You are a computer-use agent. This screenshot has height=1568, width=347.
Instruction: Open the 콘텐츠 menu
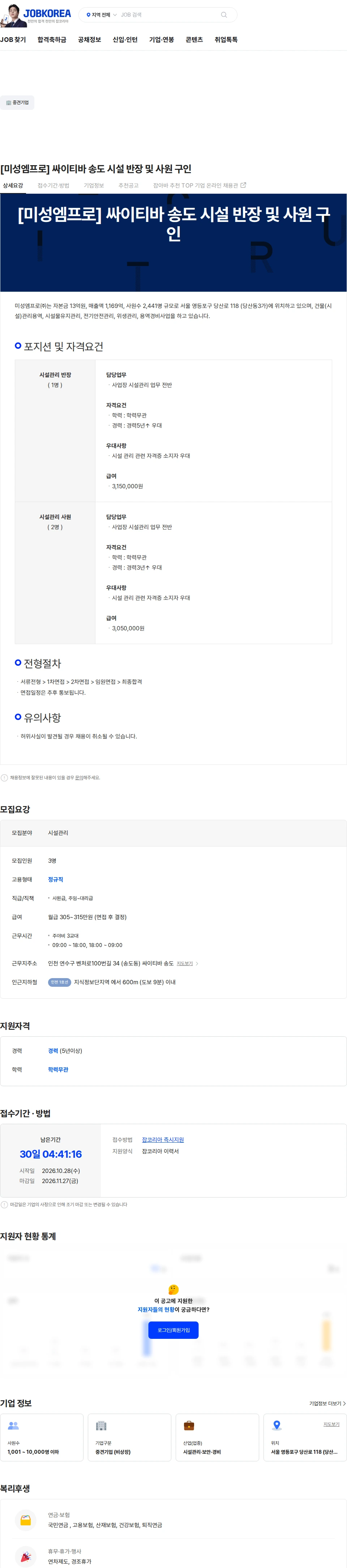(194, 39)
